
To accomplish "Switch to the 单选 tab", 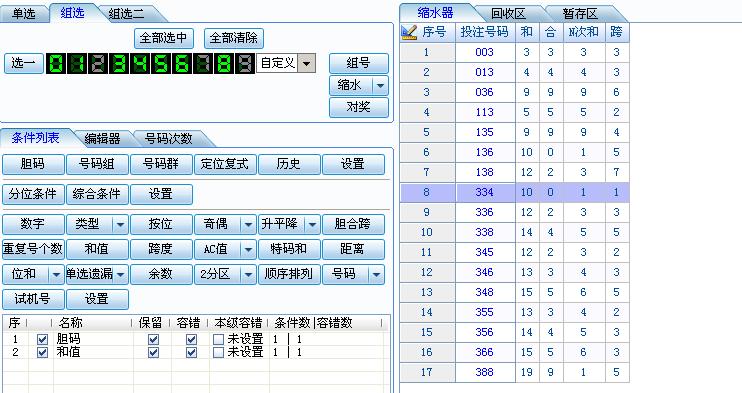I will tap(23, 13).
